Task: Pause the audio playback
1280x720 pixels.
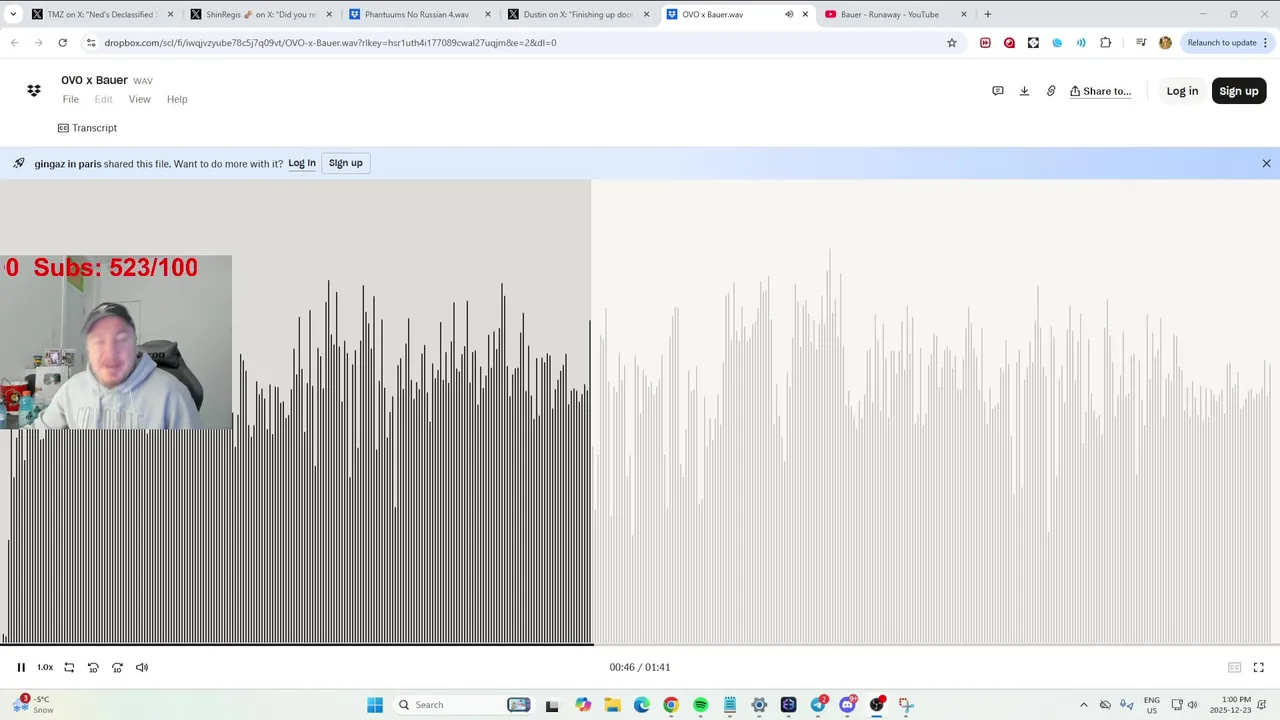Action: [x=21, y=667]
